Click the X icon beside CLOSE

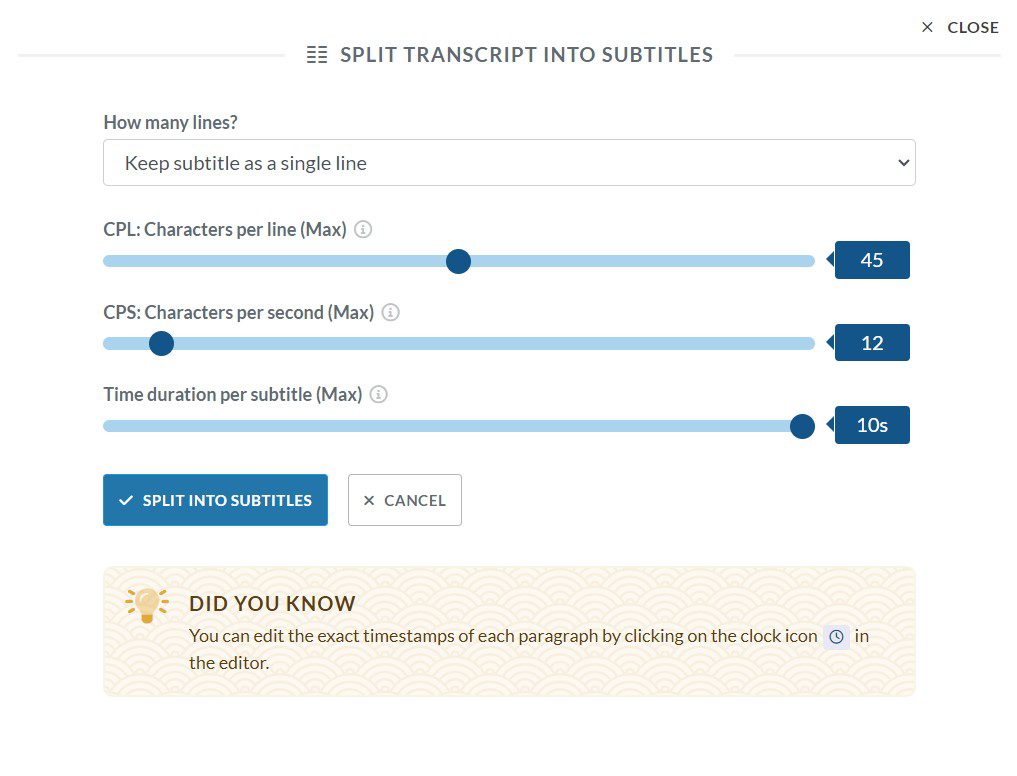[927, 27]
